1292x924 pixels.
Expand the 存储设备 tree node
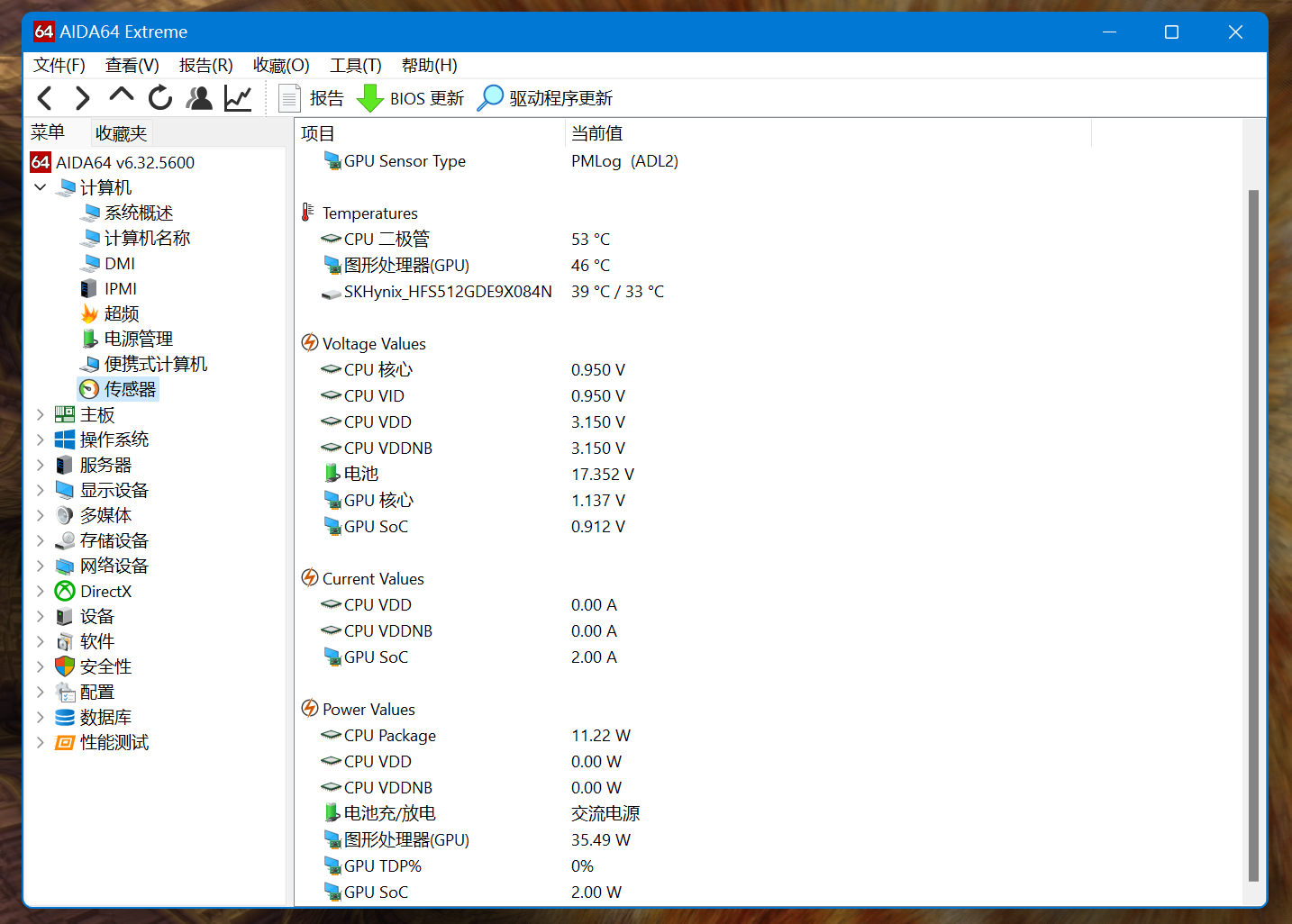coord(40,540)
